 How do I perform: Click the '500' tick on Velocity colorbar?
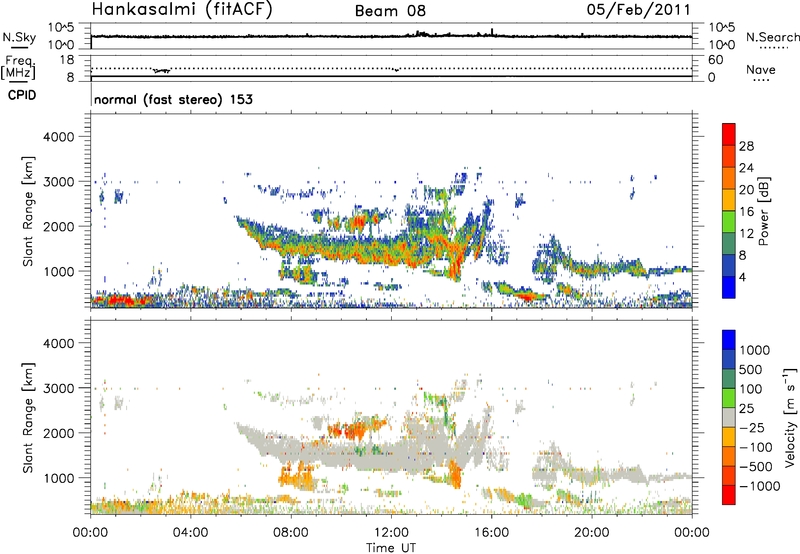click(x=753, y=369)
